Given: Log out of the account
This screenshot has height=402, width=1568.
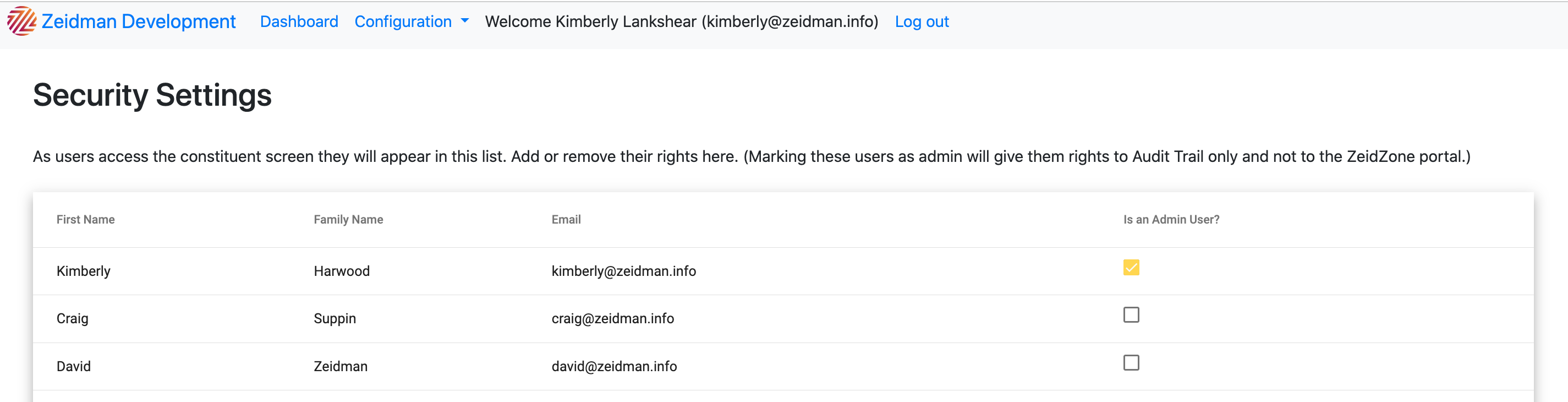Looking at the screenshot, I should 922,22.
